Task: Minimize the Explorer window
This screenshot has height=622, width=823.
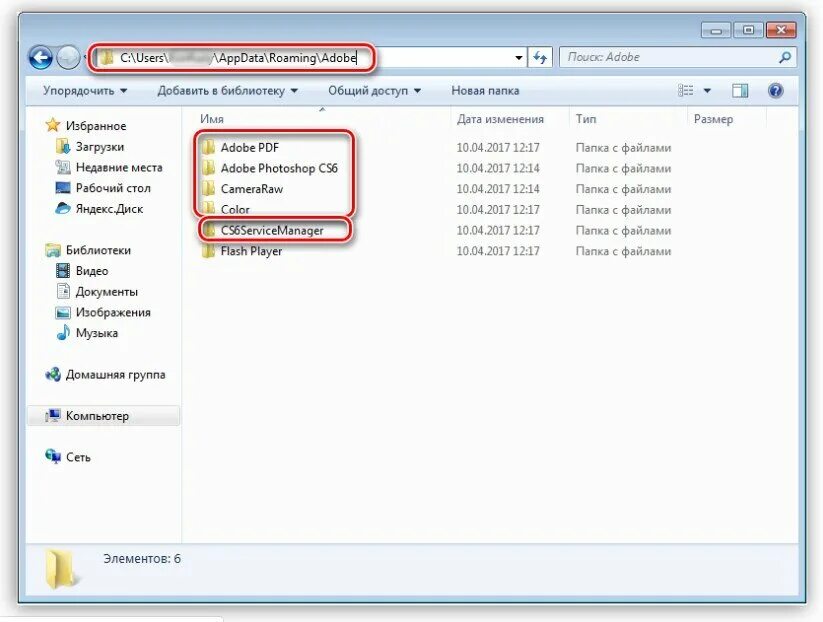Action: [715, 30]
